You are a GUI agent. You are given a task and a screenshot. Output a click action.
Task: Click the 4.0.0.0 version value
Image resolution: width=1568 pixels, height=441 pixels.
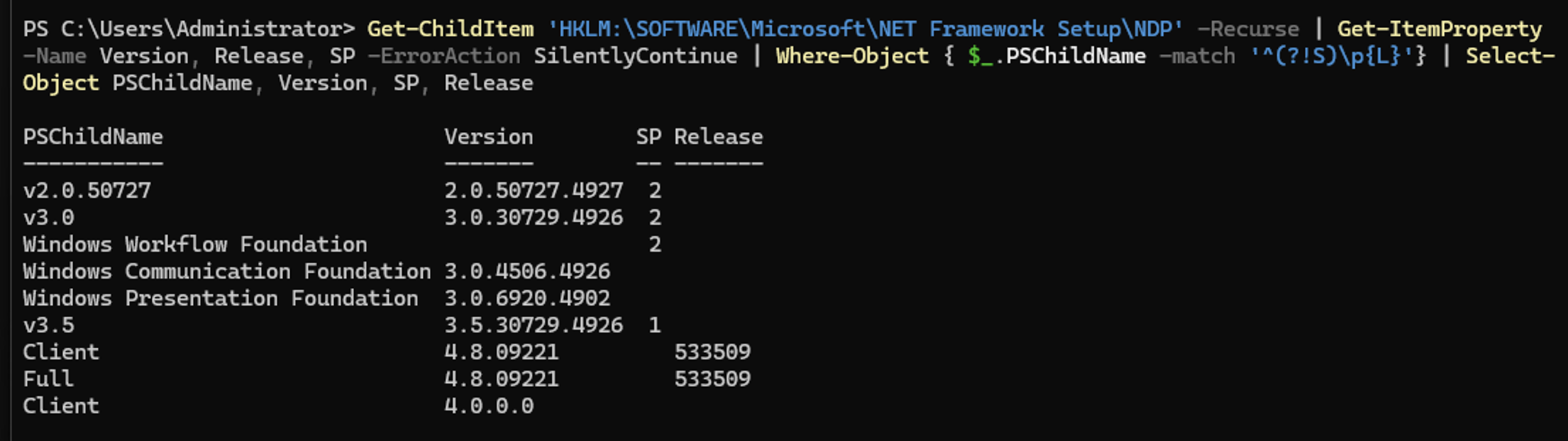pos(488,406)
